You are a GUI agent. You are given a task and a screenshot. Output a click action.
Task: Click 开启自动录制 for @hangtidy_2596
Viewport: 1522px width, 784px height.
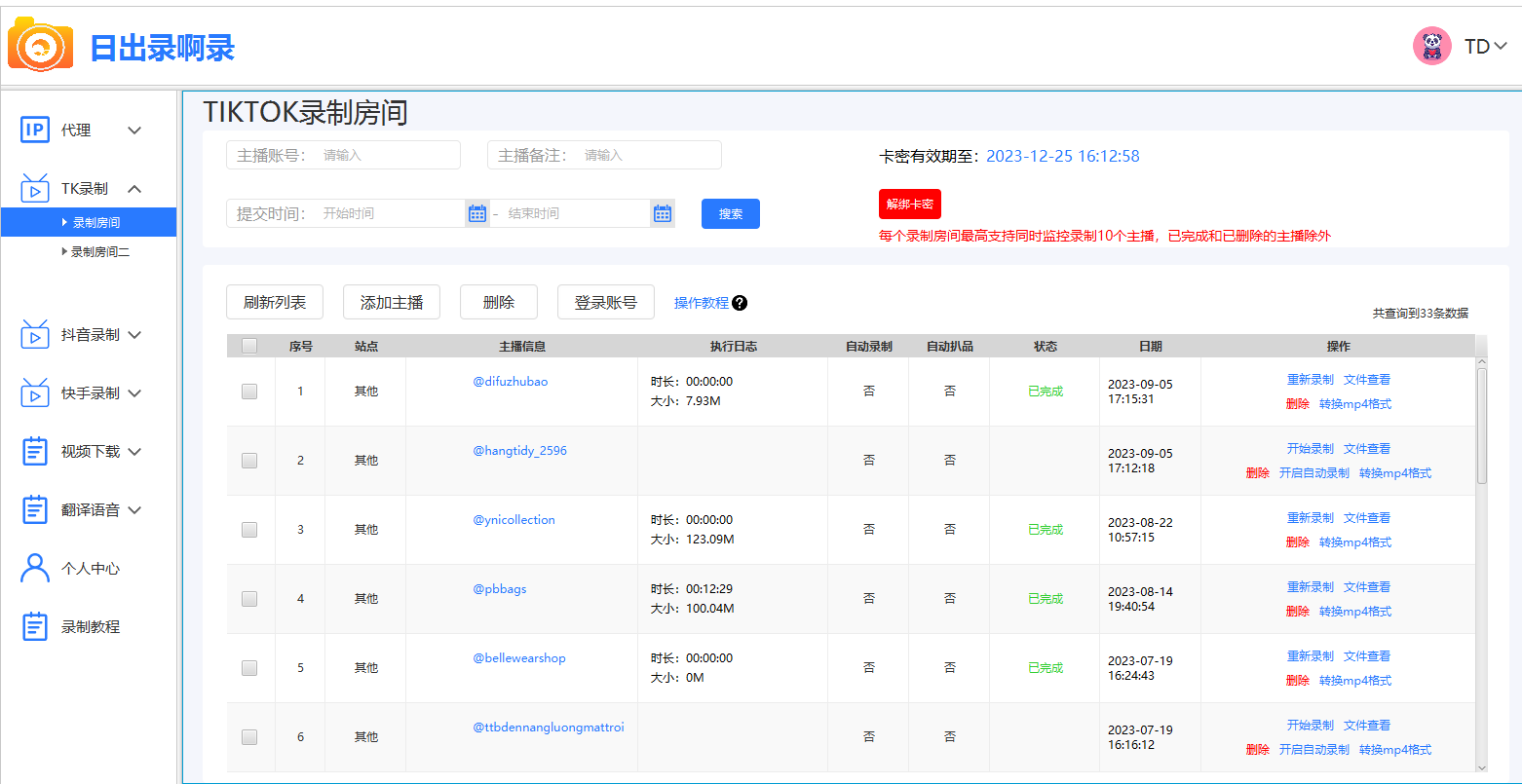coord(1314,473)
